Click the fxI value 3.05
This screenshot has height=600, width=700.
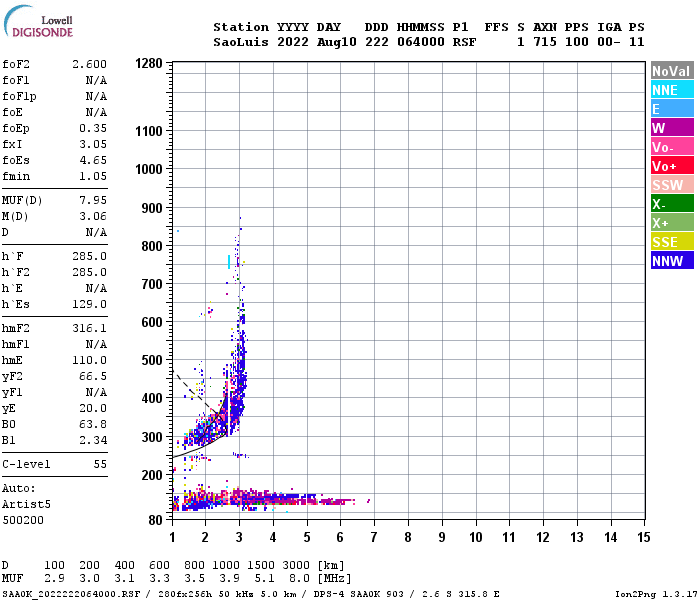pyautogui.click(x=93, y=144)
